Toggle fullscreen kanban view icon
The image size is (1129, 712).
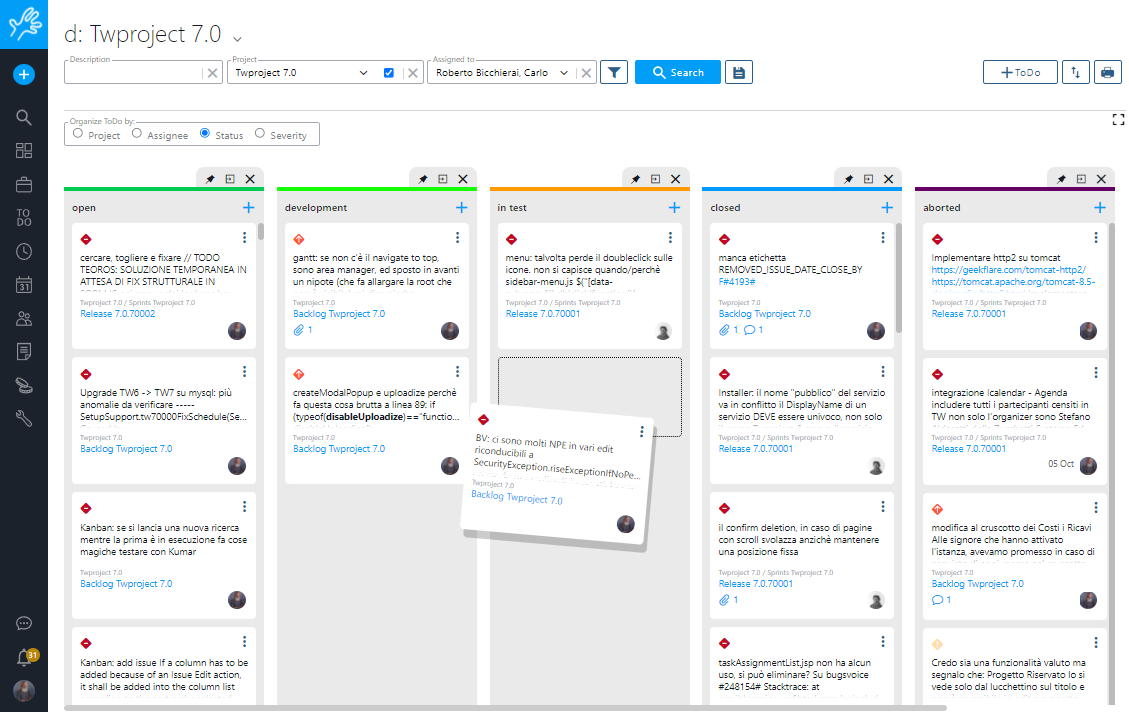point(1118,120)
